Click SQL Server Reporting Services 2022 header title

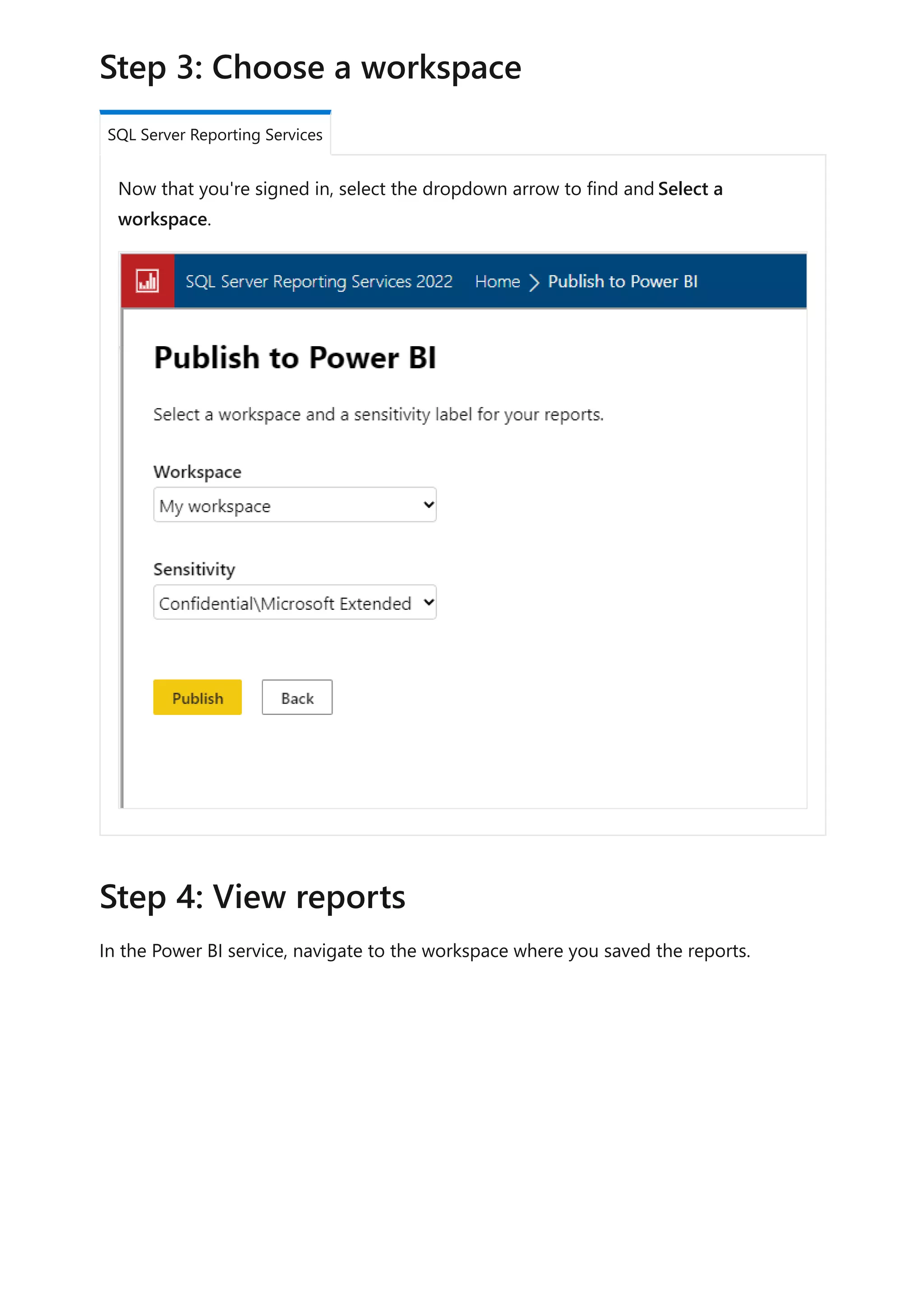click(x=319, y=282)
